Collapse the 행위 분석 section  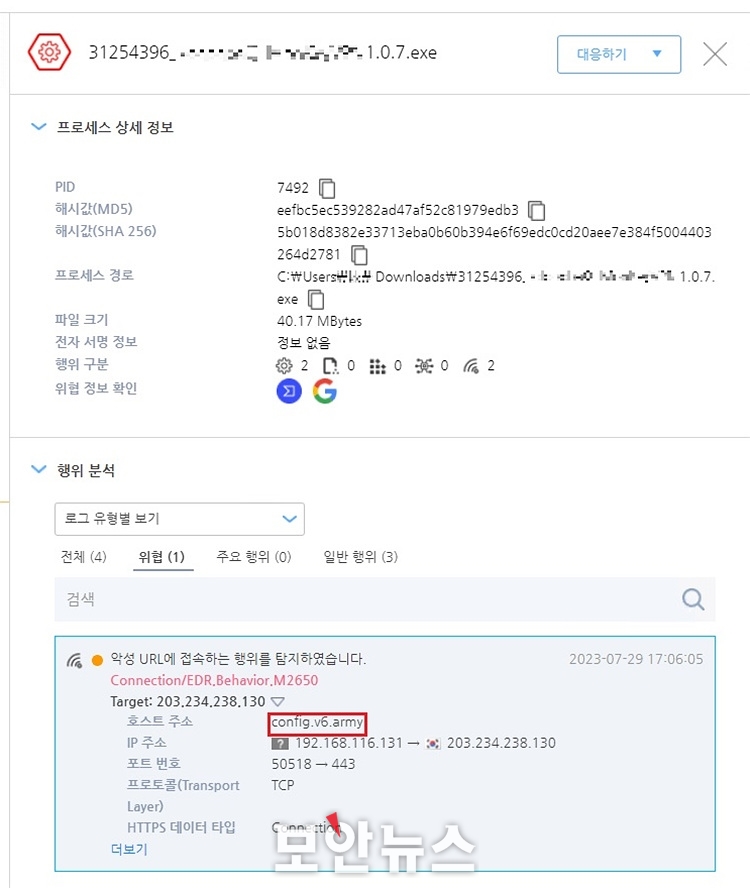coord(38,469)
